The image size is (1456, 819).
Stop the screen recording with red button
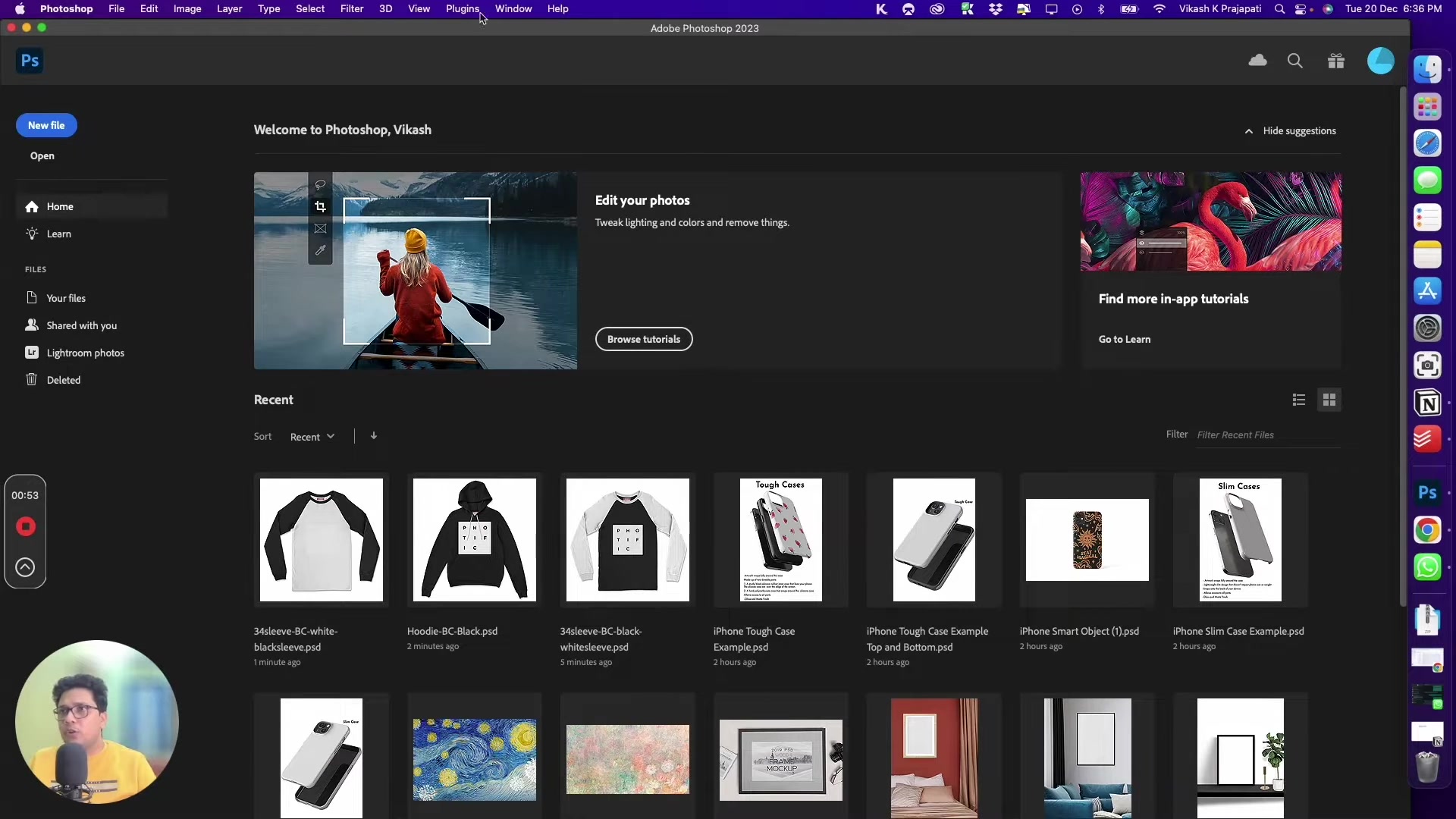pyautogui.click(x=26, y=526)
